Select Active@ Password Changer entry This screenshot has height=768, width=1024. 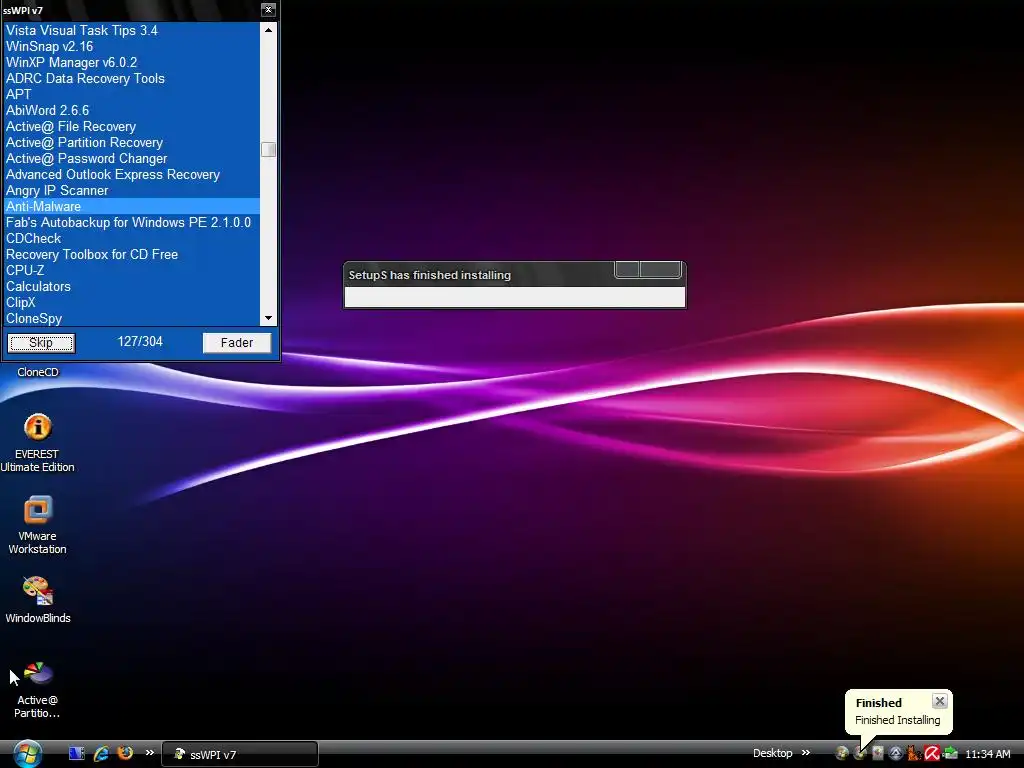132,158
